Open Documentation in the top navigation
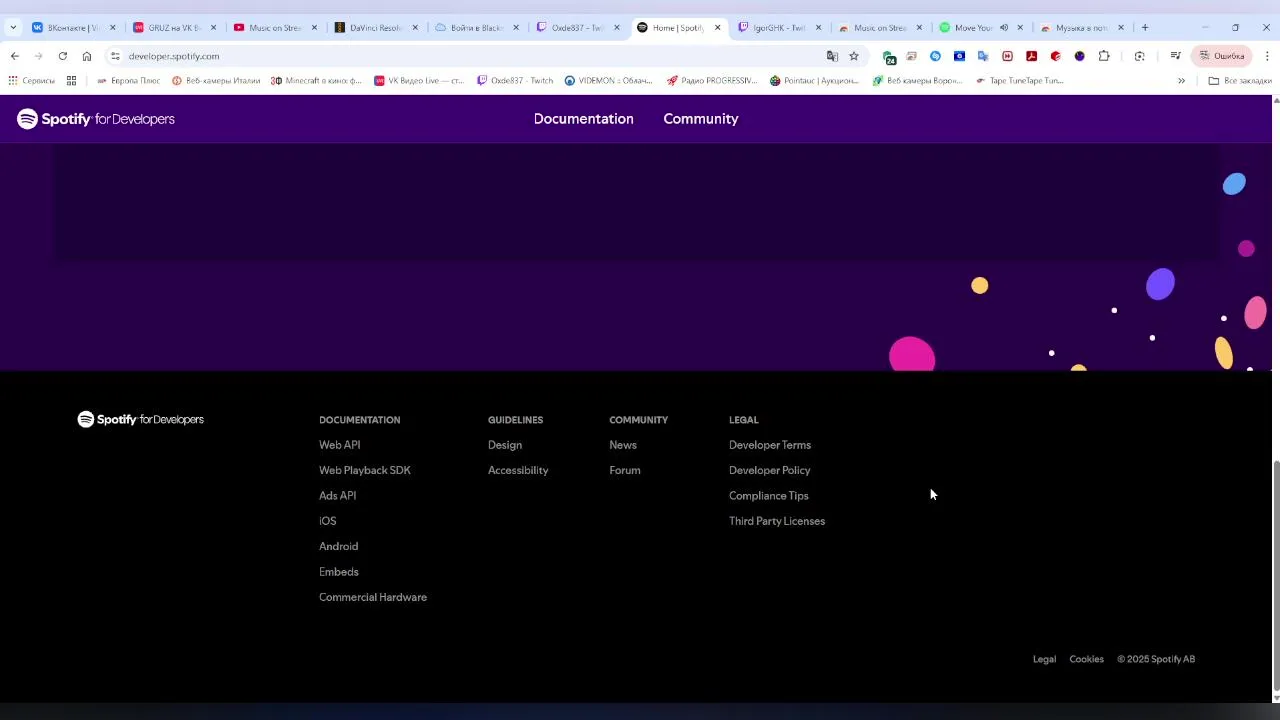Screen dimensions: 1280x720 click(x=584, y=119)
